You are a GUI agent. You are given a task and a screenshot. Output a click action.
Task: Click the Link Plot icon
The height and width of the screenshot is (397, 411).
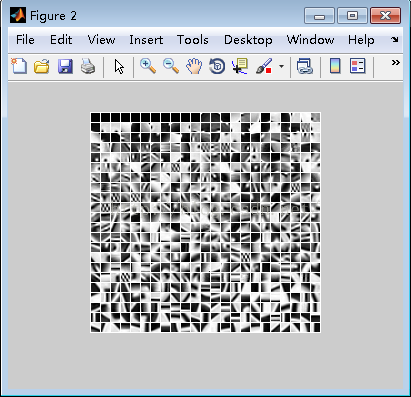(305, 66)
